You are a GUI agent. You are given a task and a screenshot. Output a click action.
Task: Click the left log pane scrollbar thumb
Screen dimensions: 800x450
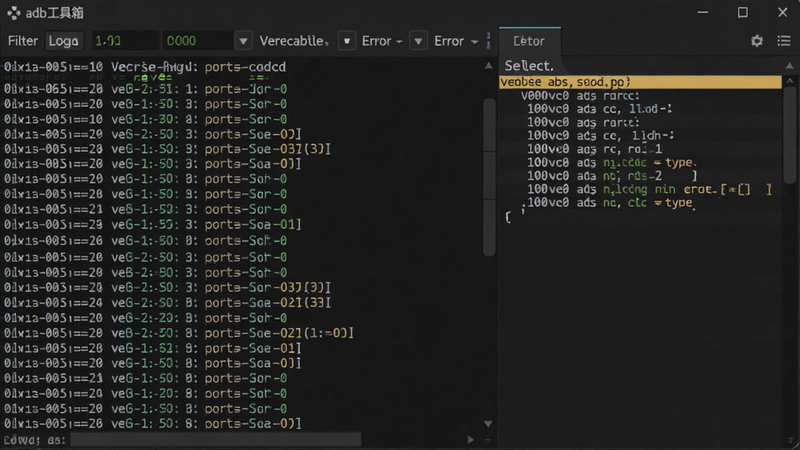[489, 176]
